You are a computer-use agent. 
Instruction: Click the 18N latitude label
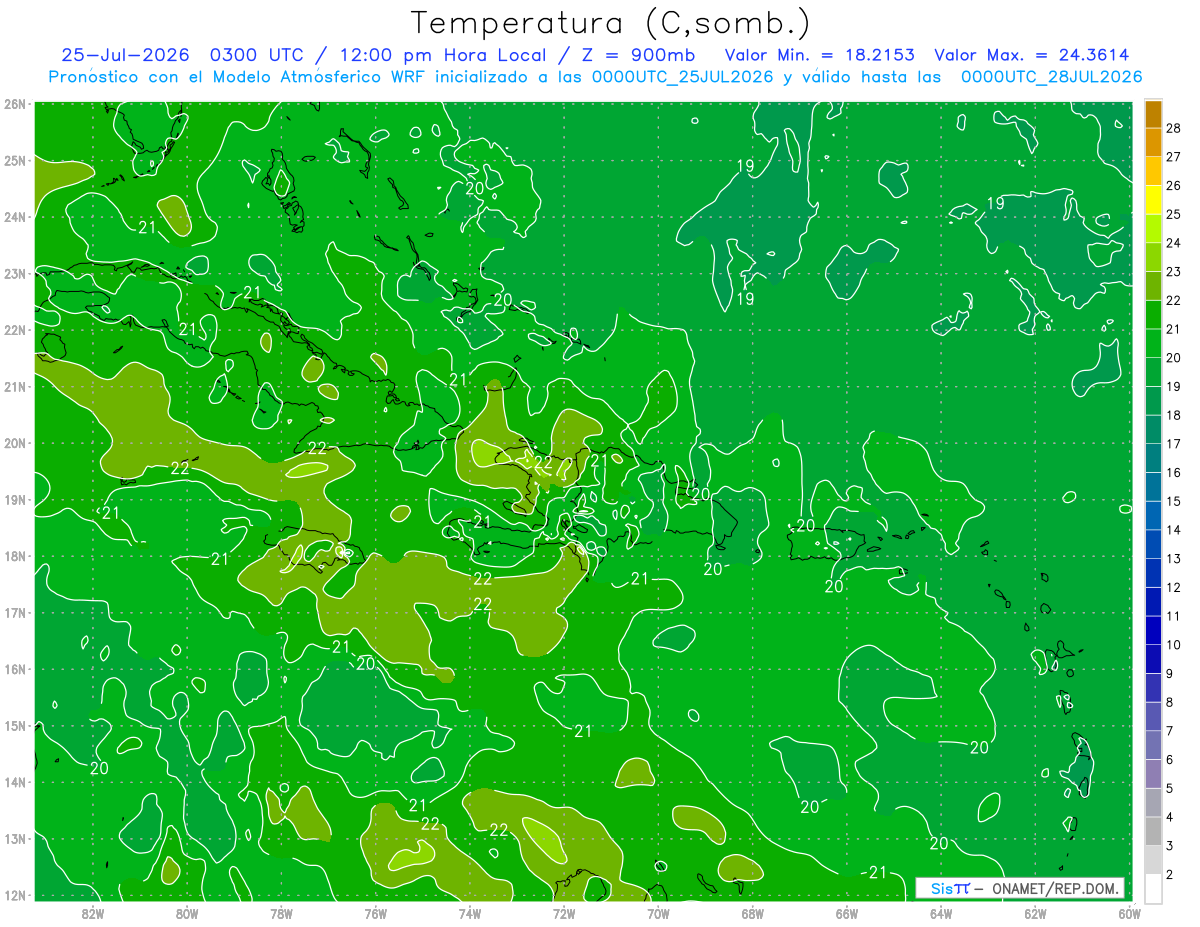tap(15, 556)
